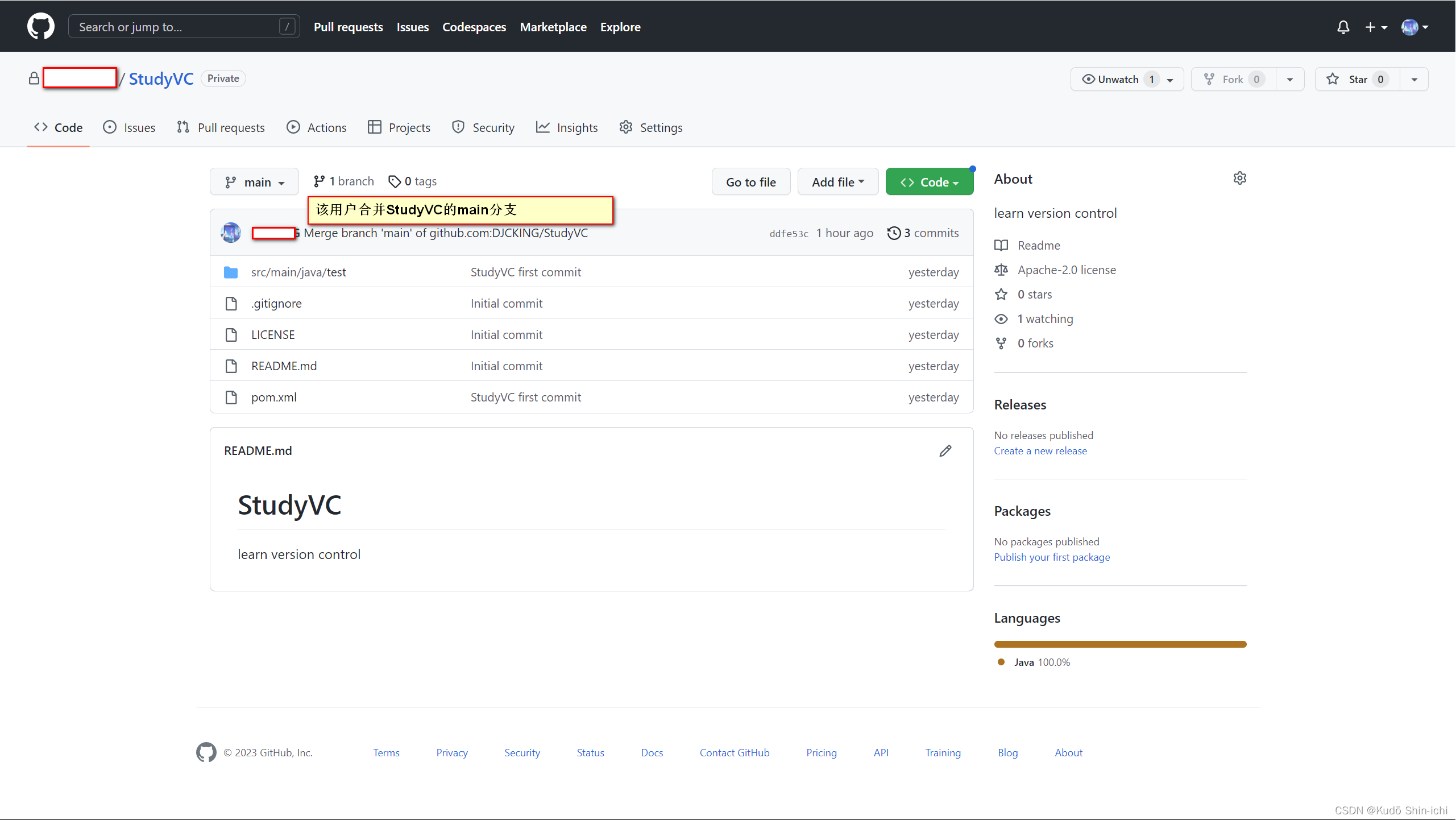Open Marketplace in top navigation
The image size is (1456, 820).
pyautogui.click(x=553, y=27)
